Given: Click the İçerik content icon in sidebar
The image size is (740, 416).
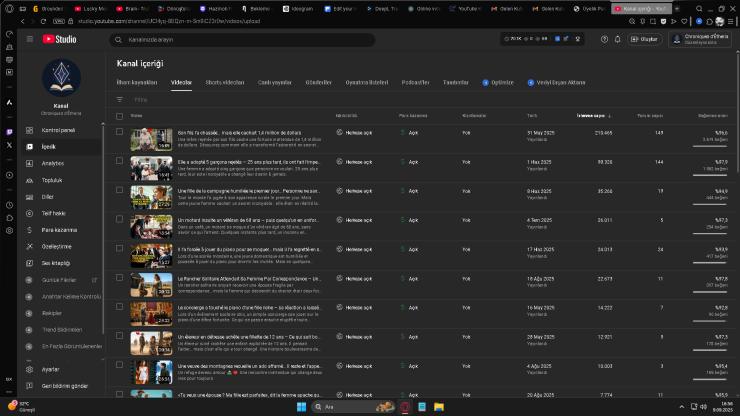Looking at the screenshot, I should 29,147.
